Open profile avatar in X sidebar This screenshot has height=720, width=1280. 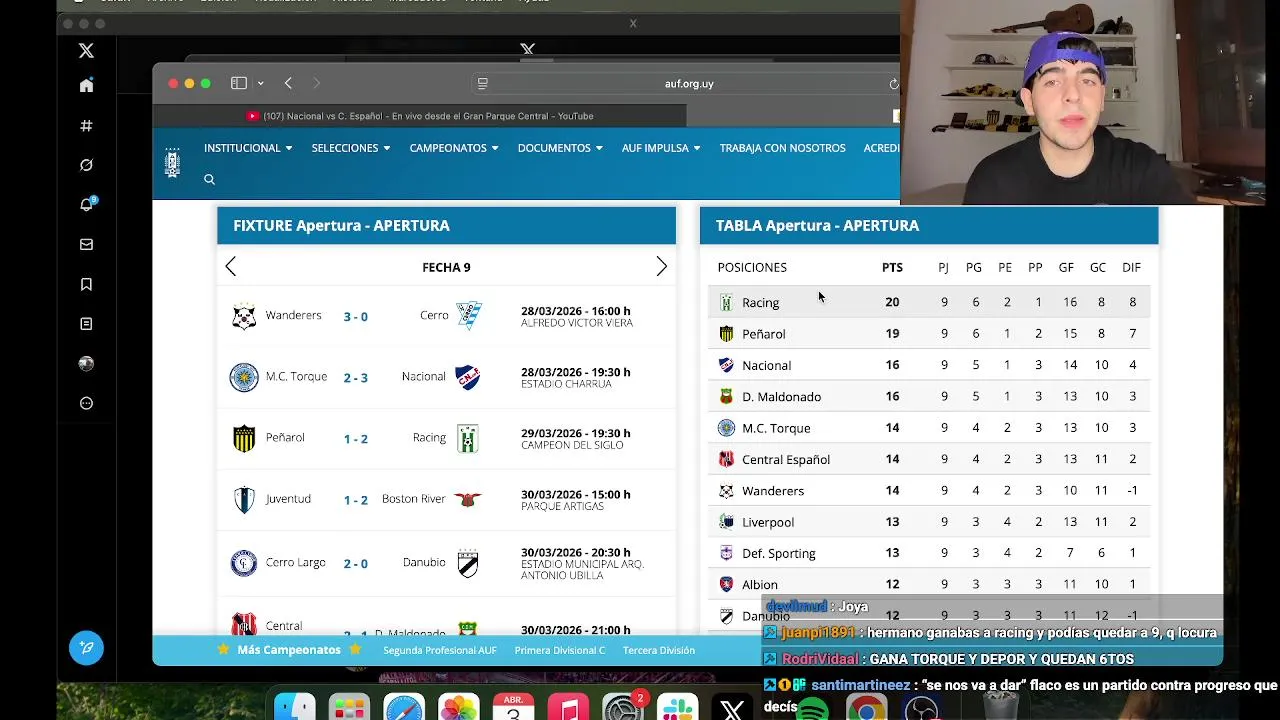tap(86, 364)
